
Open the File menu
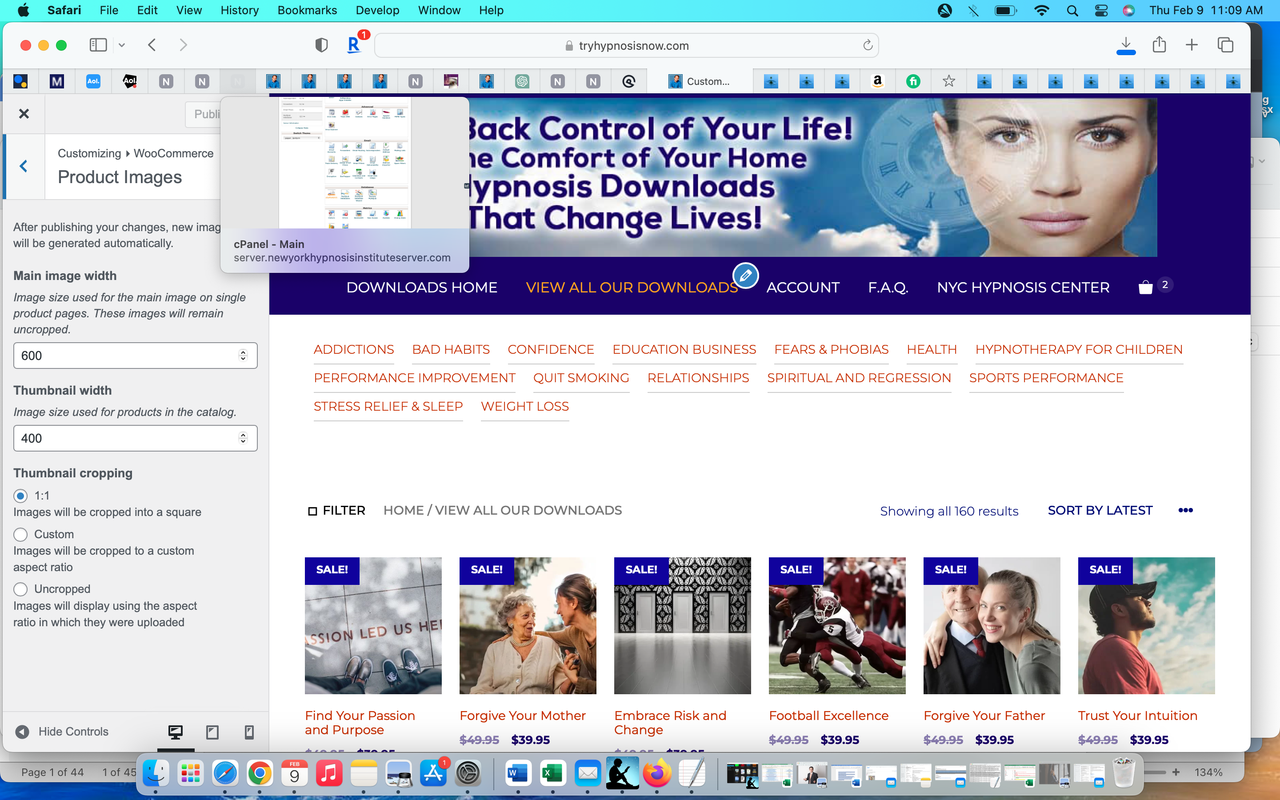pos(109,10)
